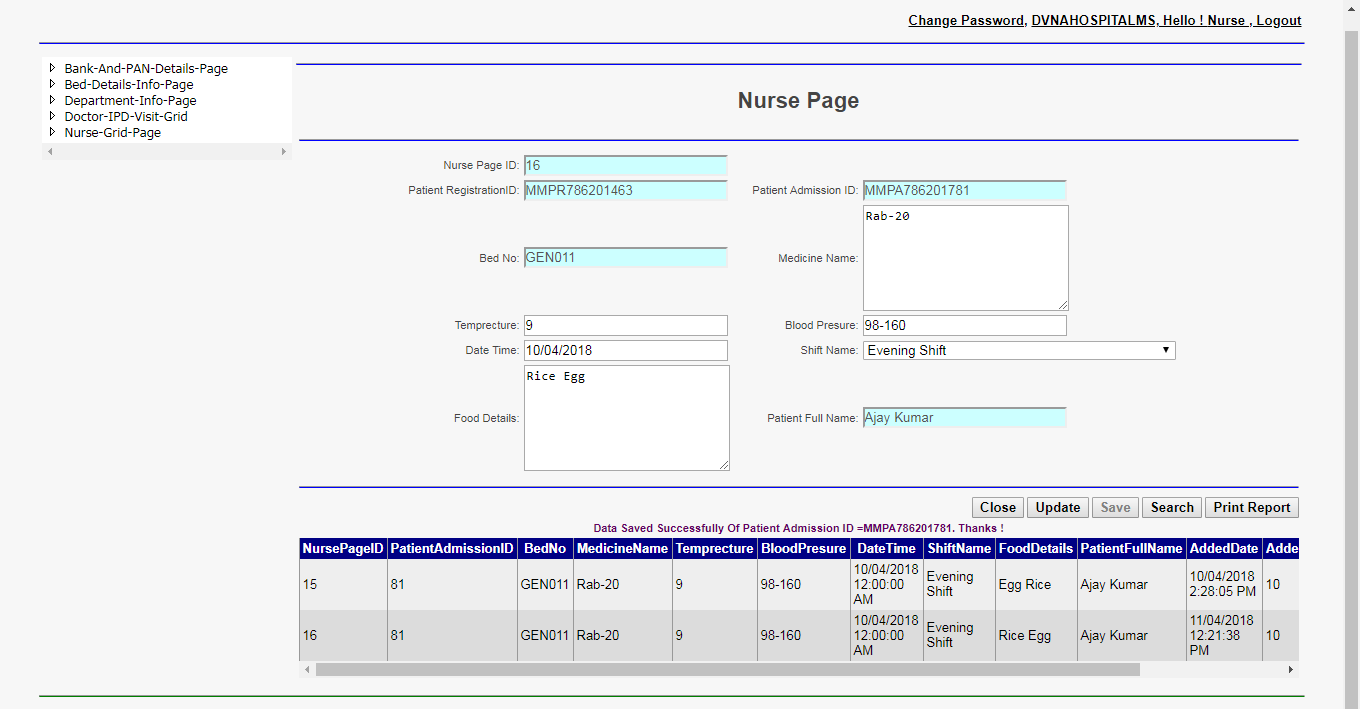Viewport: 1360px width, 709px height.
Task: Click the disabled Save button
Action: pyautogui.click(x=1115, y=507)
